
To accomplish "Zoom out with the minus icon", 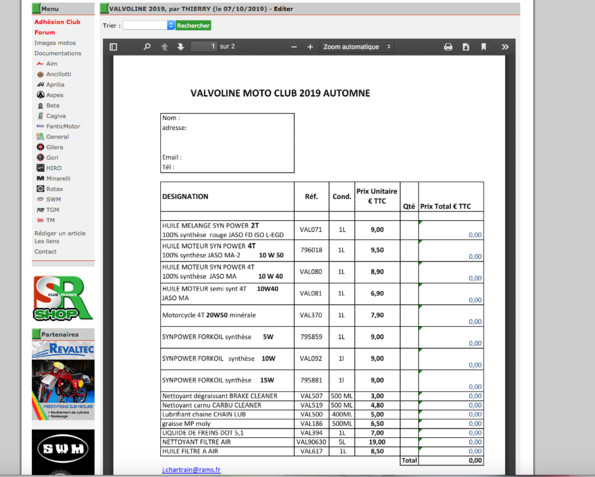I will tap(294, 47).
